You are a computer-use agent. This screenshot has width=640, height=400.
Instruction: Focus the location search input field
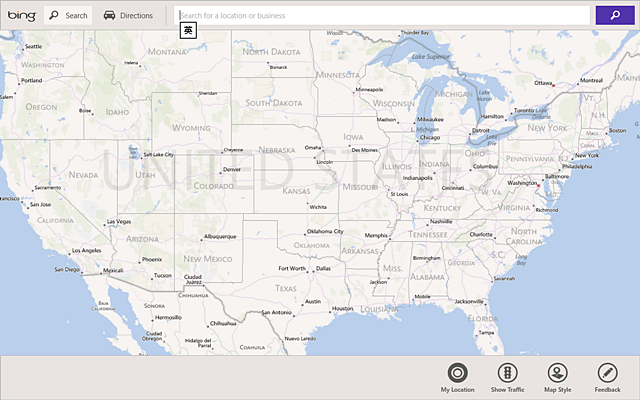382,16
